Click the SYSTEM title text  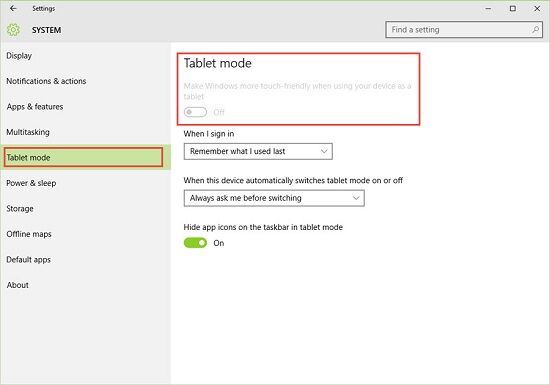[46, 30]
